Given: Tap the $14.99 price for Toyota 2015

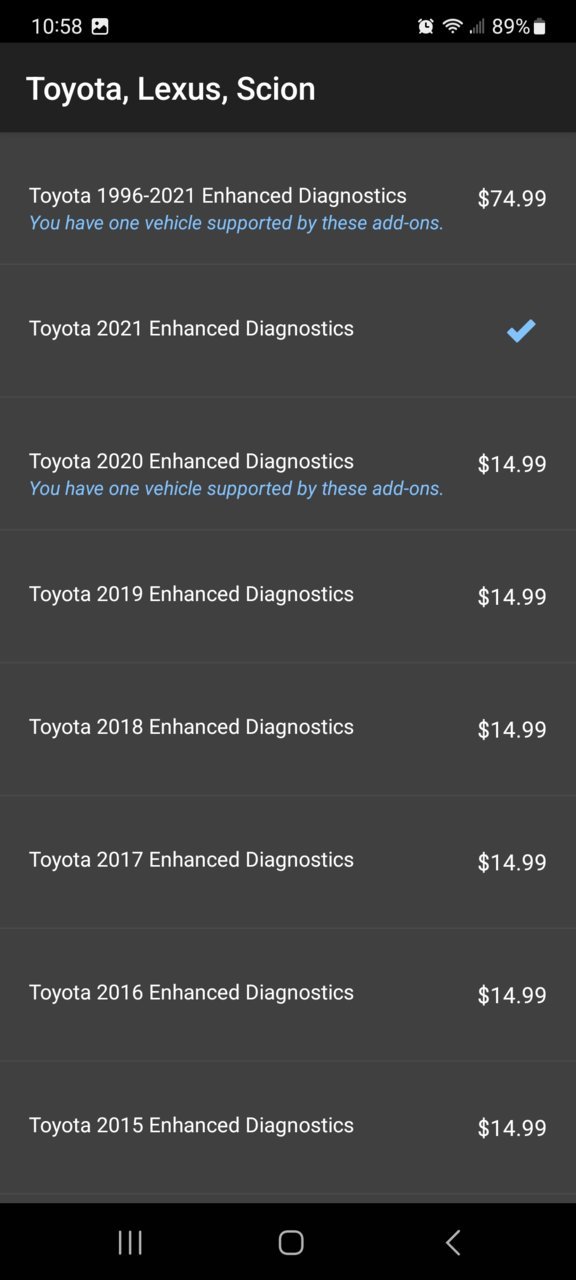Looking at the screenshot, I should coord(512,1128).
